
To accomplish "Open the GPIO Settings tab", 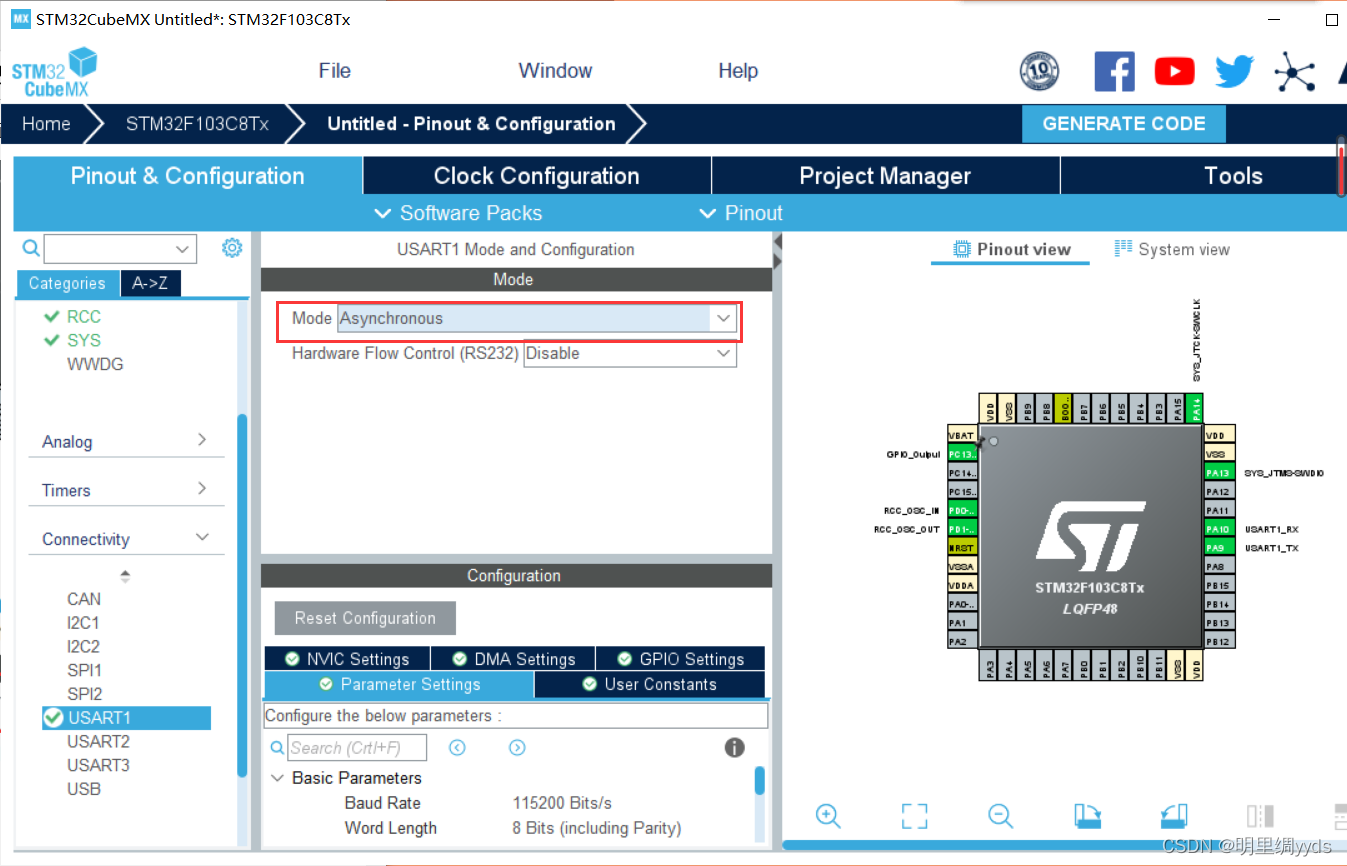I will tap(681, 659).
